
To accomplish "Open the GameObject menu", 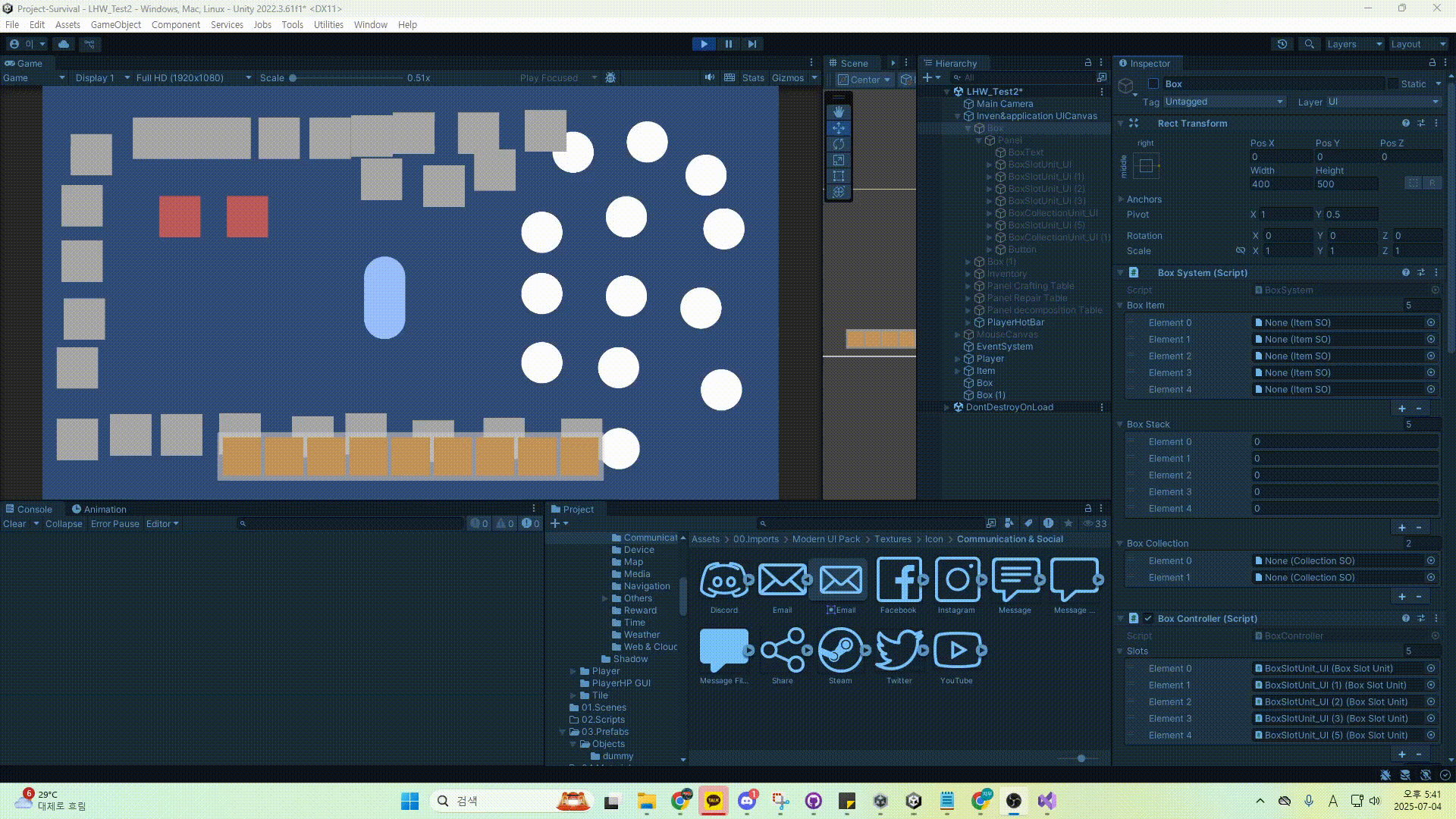I will tap(115, 24).
